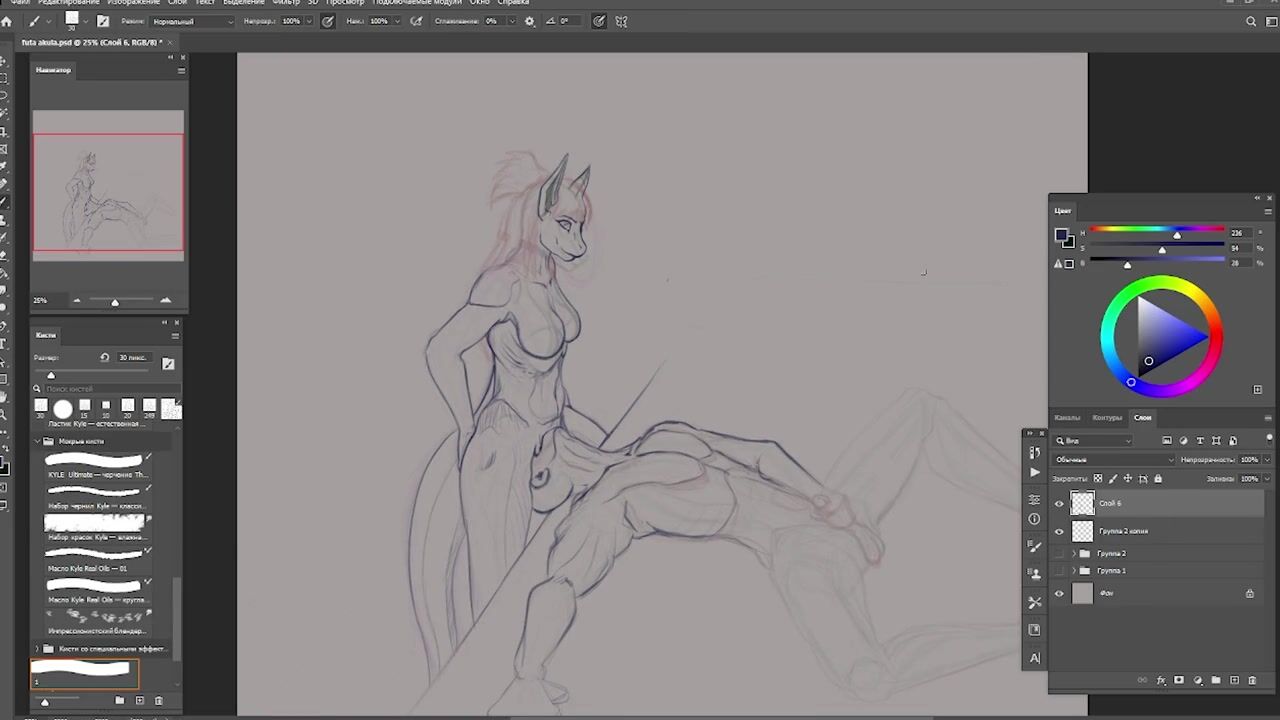Toggle visibility of the Фон layer
Viewport: 1280px width, 720px height.
pos(1059,593)
